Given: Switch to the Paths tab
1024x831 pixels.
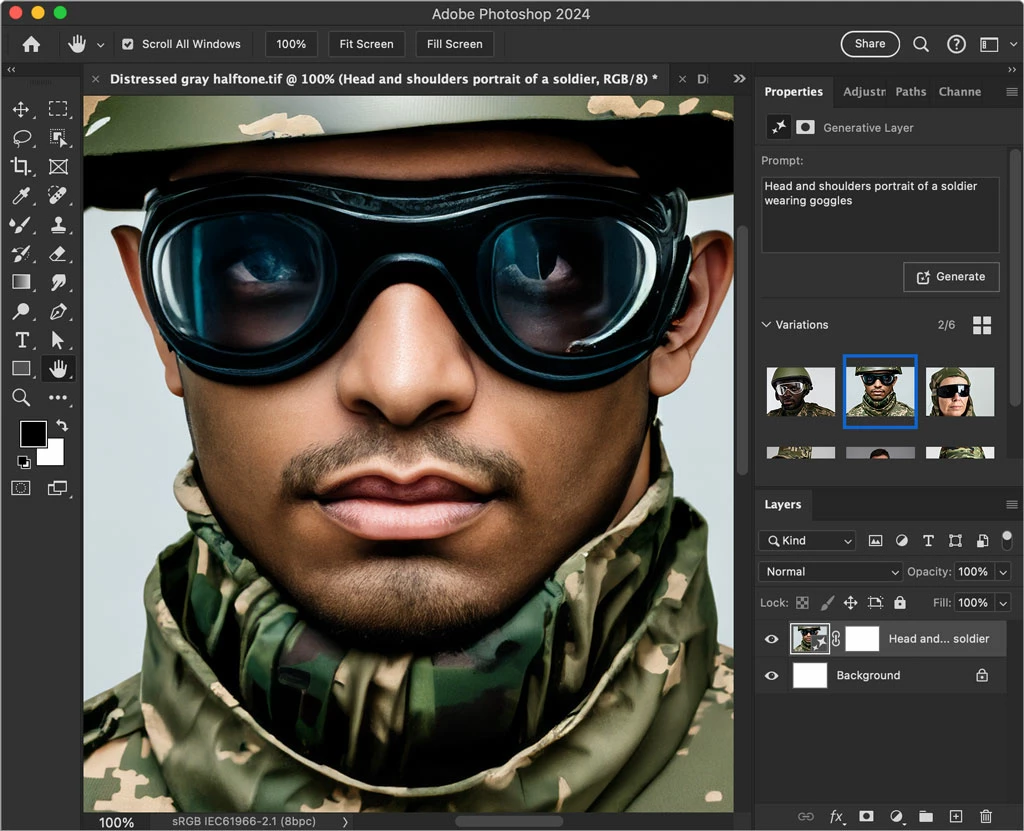Looking at the screenshot, I should pyautogui.click(x=910, y=92).
